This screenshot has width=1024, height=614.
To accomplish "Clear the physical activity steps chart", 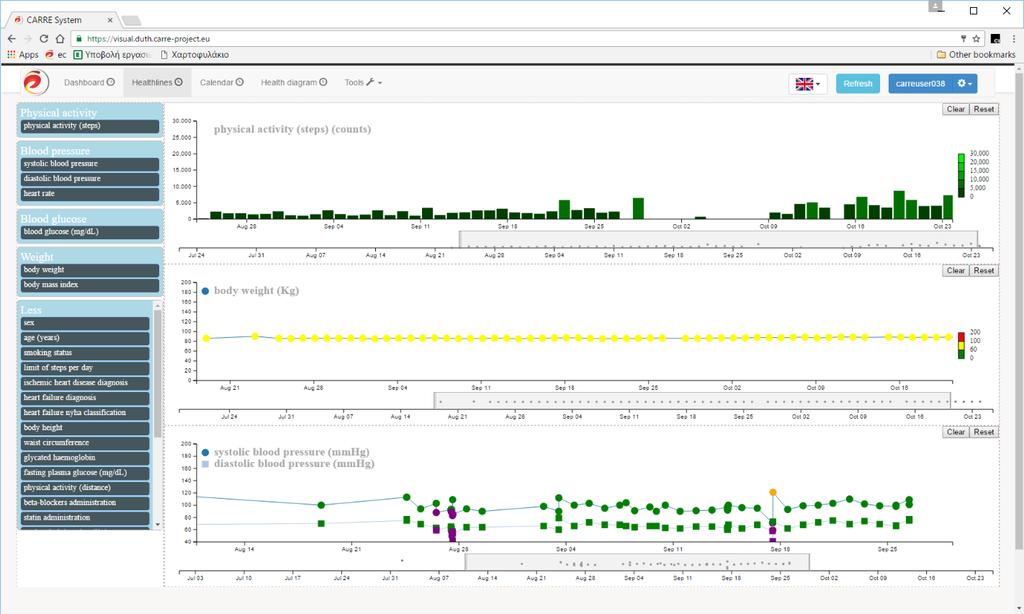I will (x=955, y=109).
